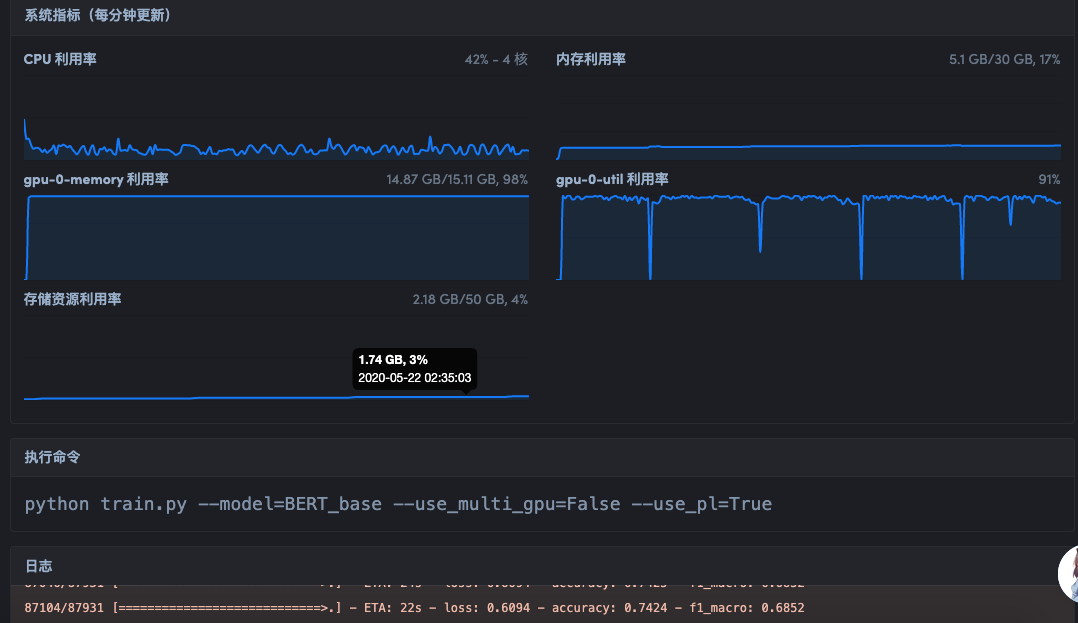
Task: Select the gpu-0-util 利用率 title
Action: [x=612, y=180]
